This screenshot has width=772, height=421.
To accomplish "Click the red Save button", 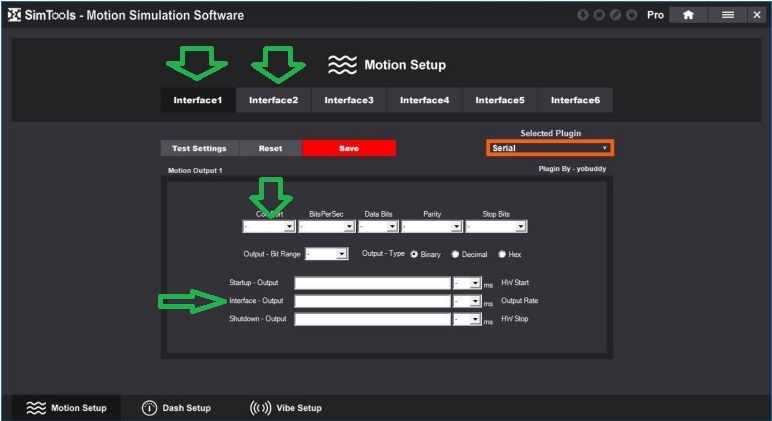I will pyautogui.click(x=349, y=148).
